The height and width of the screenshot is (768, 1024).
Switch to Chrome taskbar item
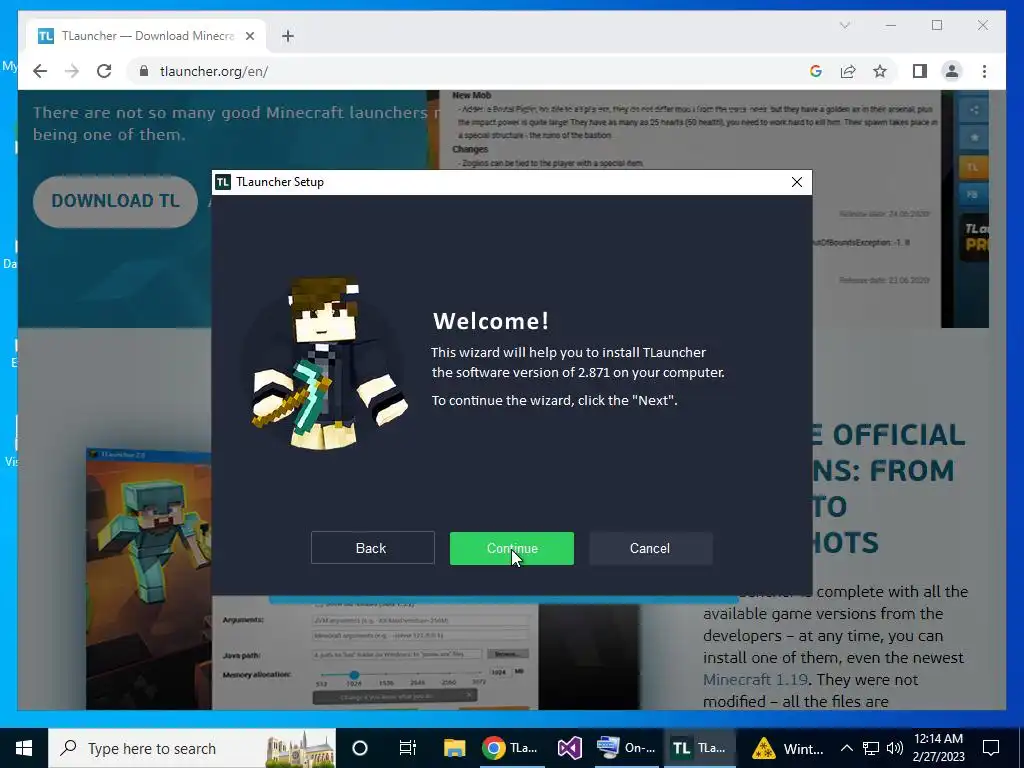(511, 748)
